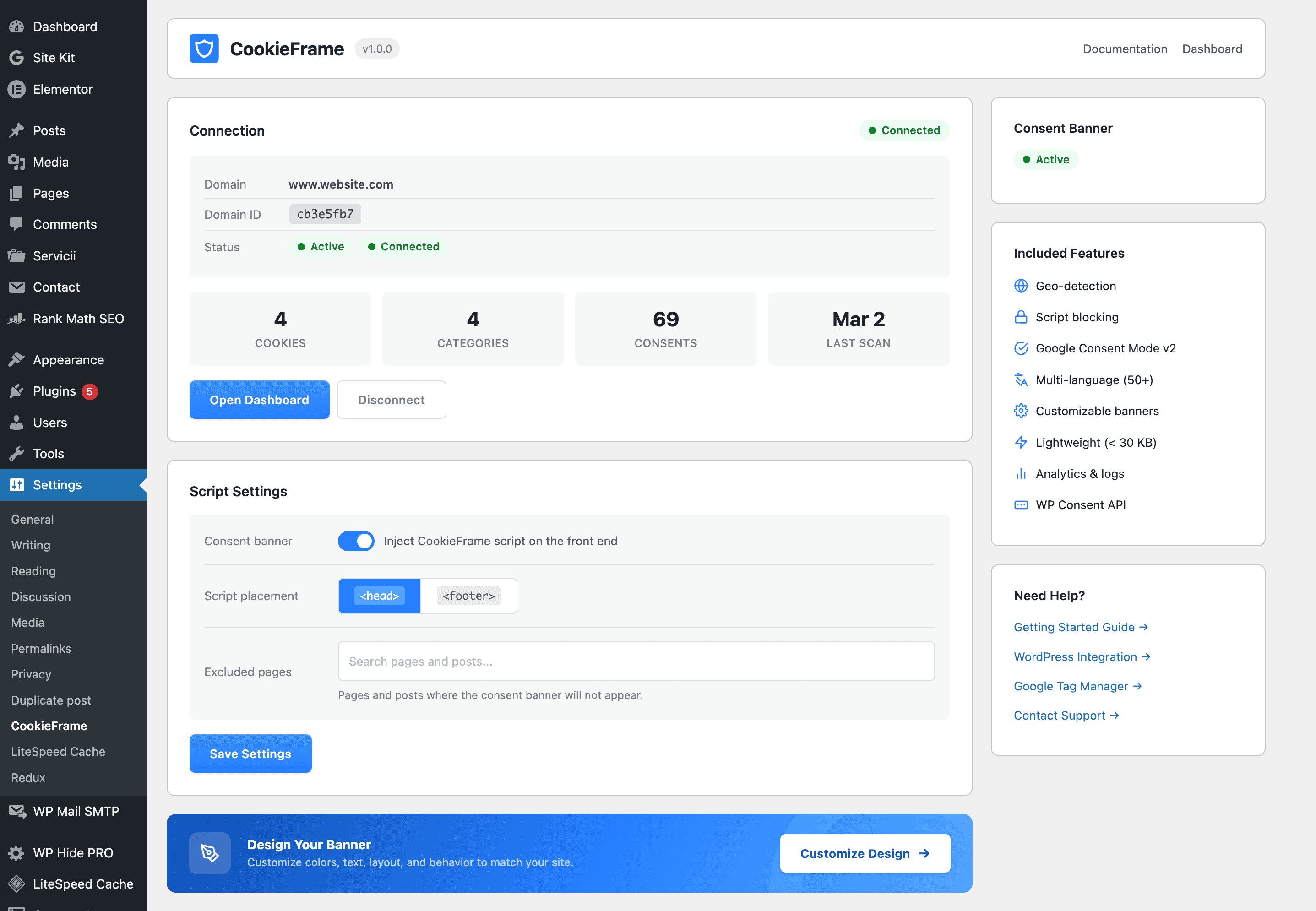Click the Media icon in main sidebar menu
Viewport: 1316px width, 911px height.
click(16, 162)
